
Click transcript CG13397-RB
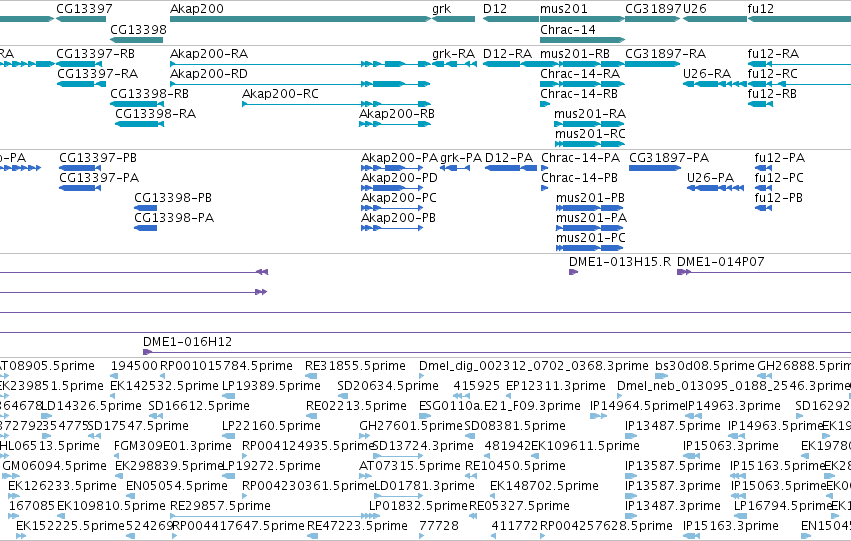[96, 54]
